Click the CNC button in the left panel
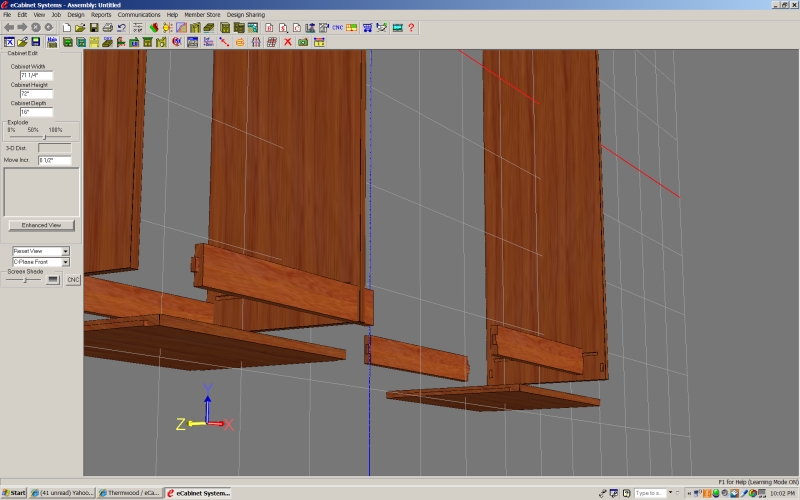The image size is (800, 500). 73,280
